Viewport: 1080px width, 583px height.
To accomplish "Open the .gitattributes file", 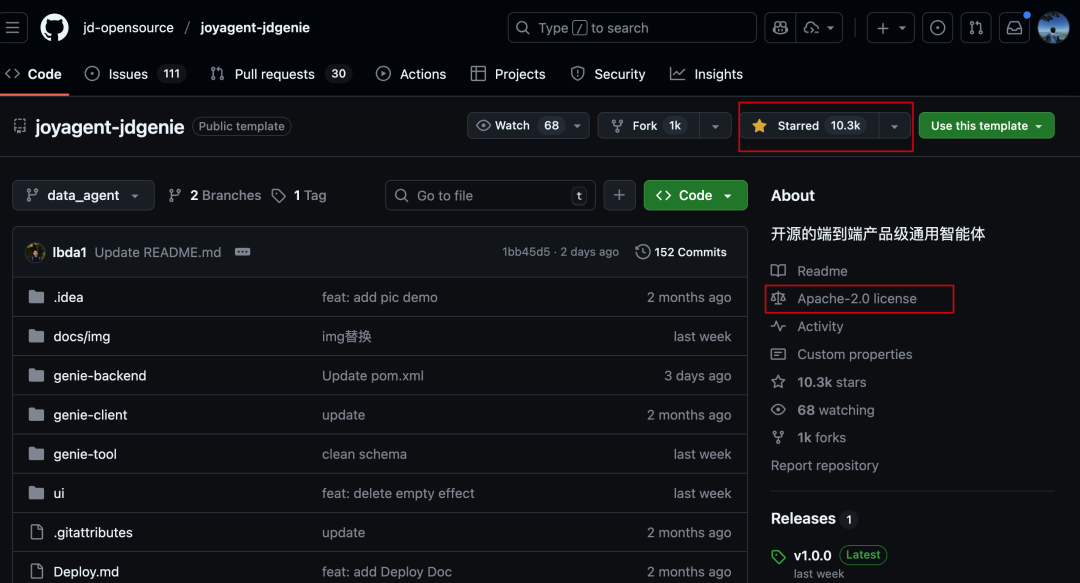I will tap(93, 533).
